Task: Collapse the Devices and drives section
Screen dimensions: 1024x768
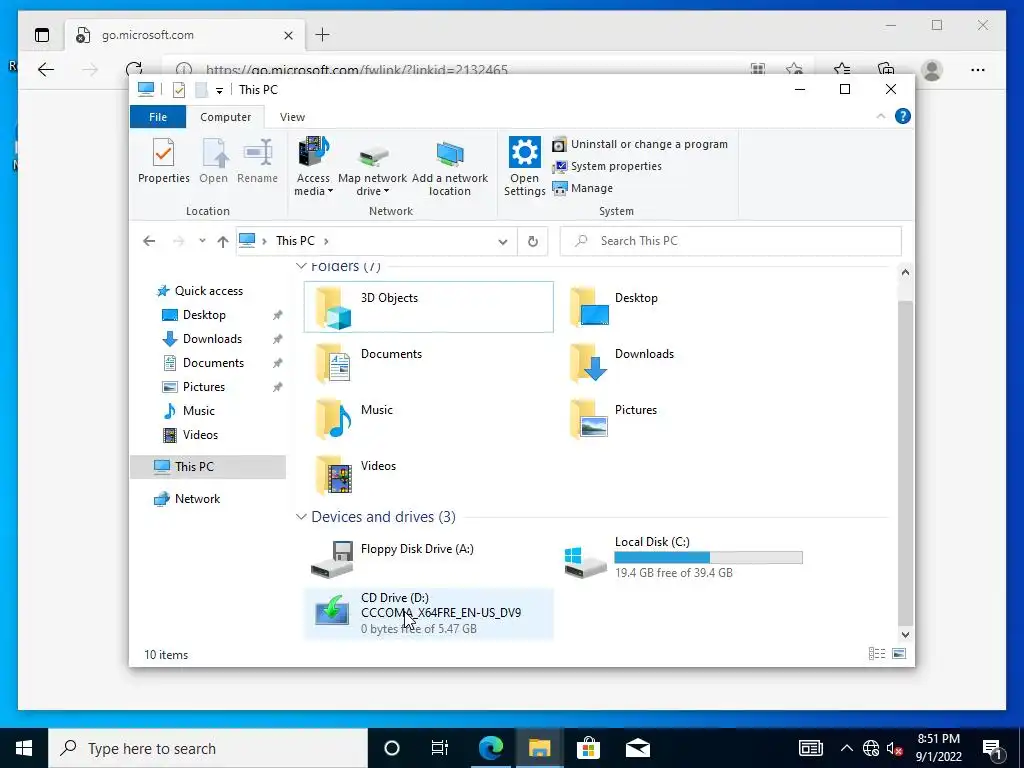Action: [300, 517]
